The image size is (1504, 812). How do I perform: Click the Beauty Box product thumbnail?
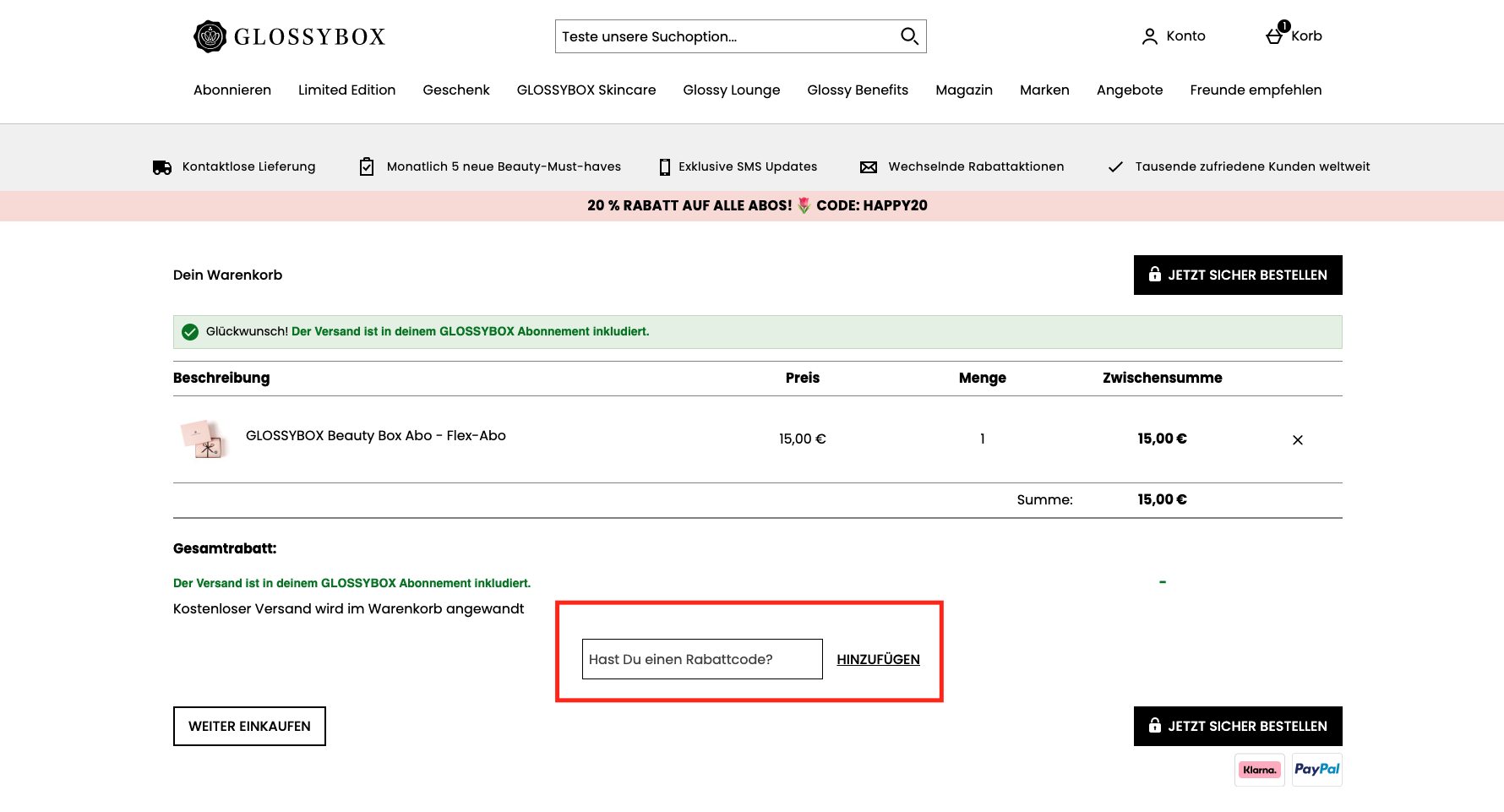(x=204, y=439)
